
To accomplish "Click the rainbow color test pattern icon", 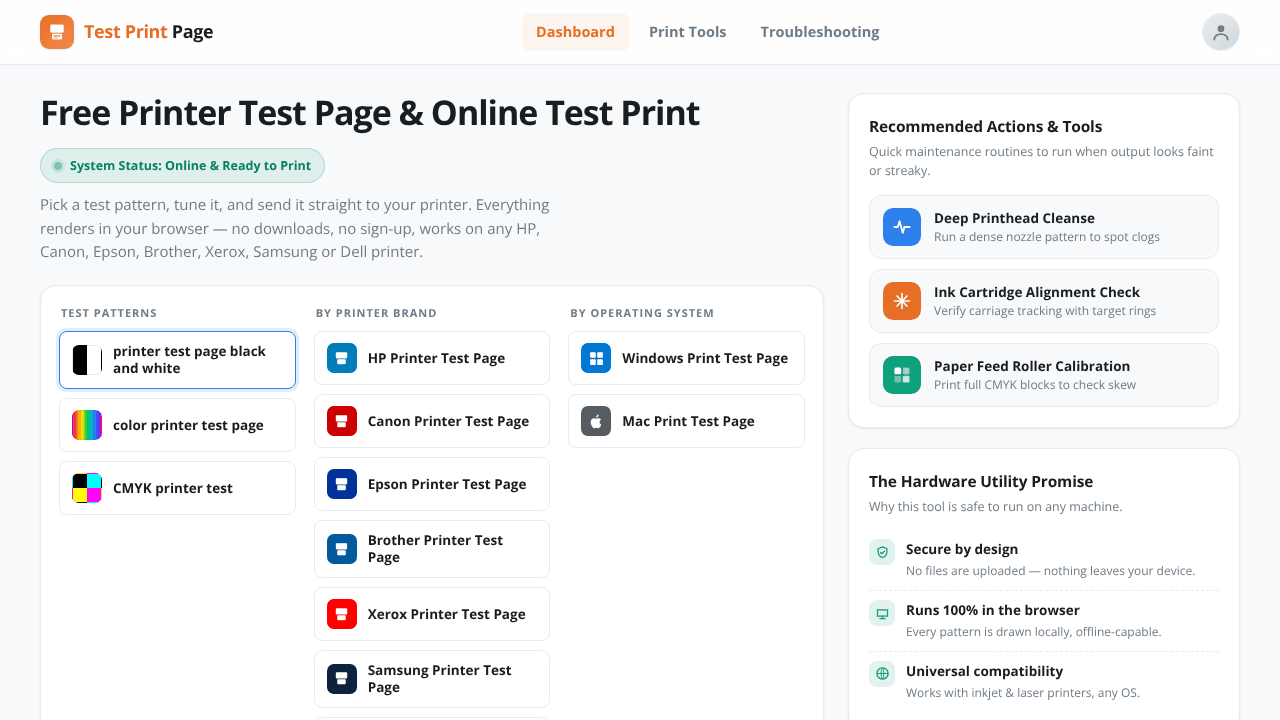I will [x=87, y=425].
